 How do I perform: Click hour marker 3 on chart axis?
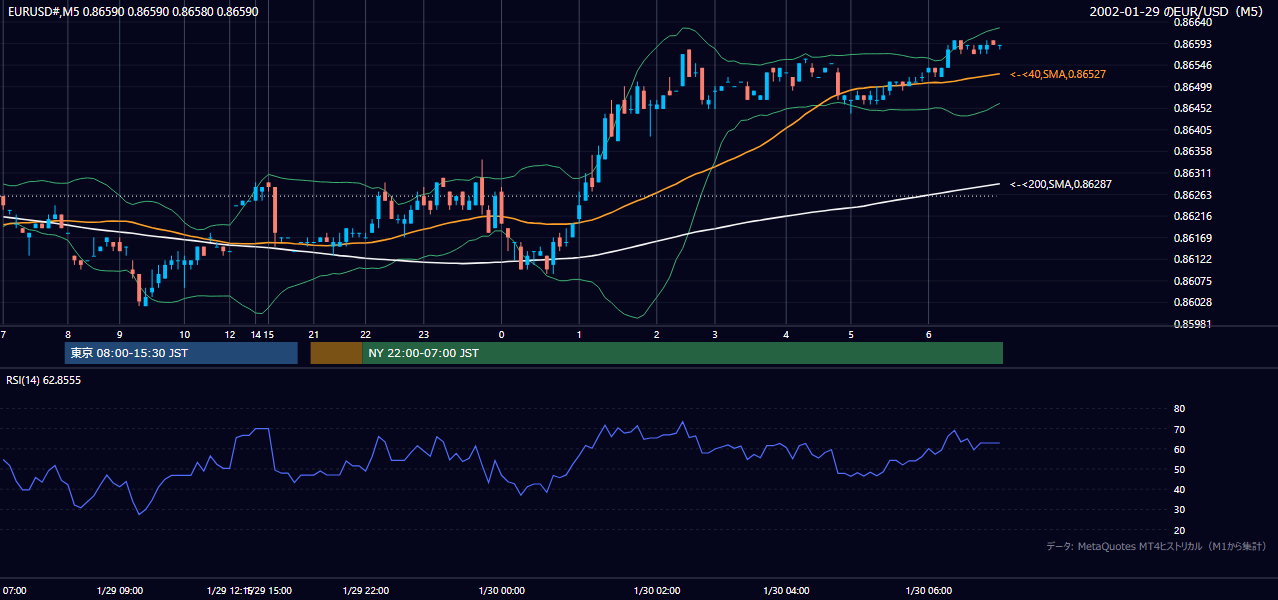click(x=715, y=334)
